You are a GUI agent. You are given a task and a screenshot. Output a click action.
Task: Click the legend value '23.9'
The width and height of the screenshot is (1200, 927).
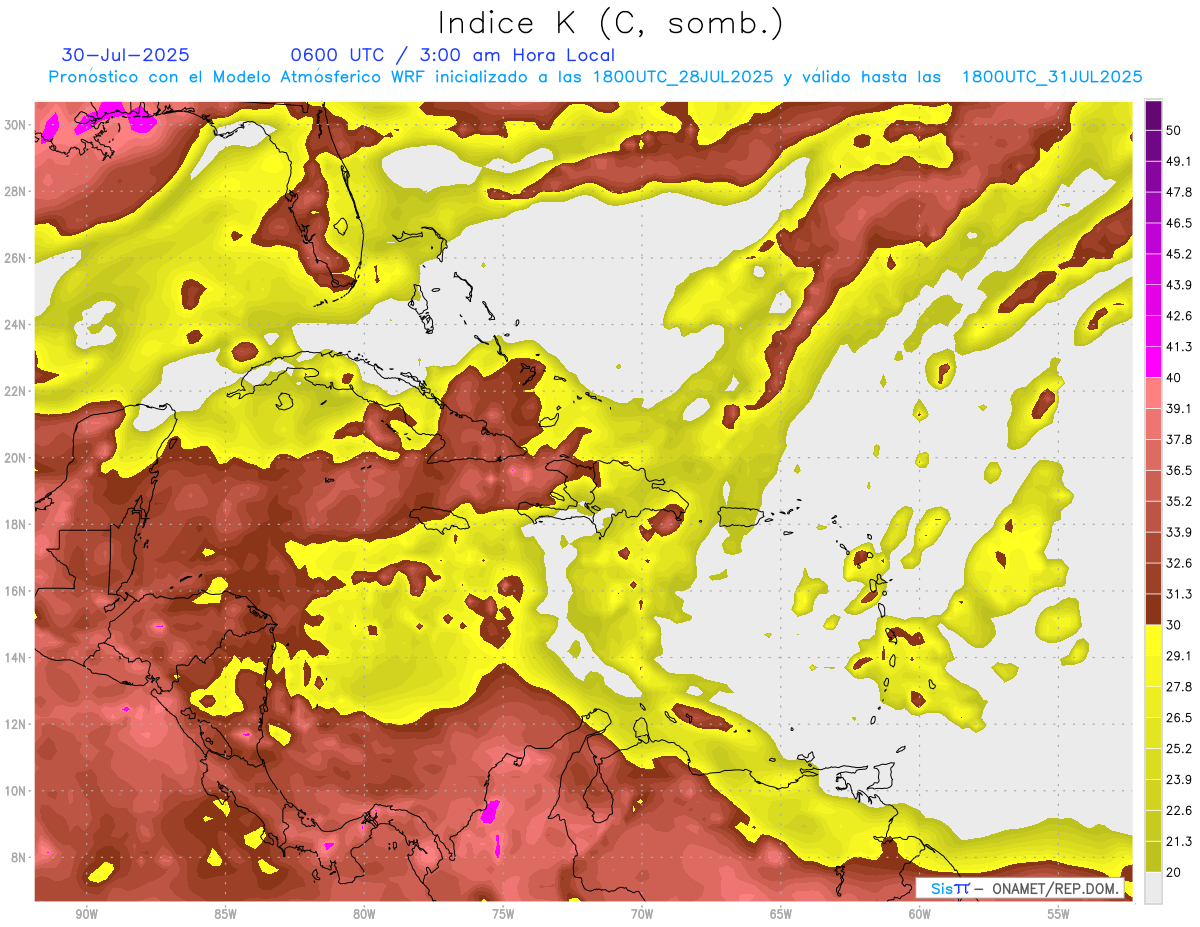[1179, 779]
